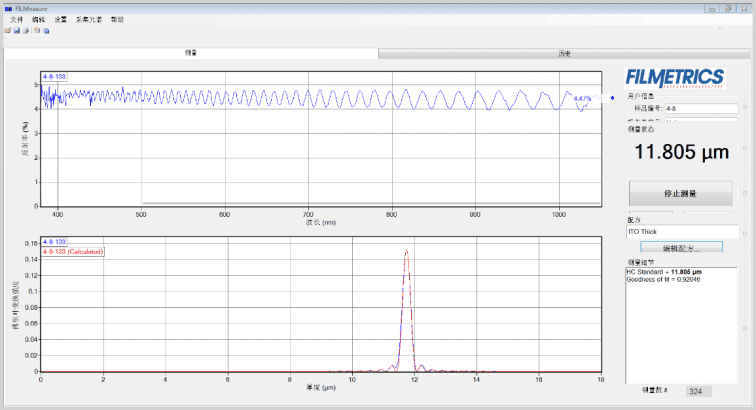Click the FILMeasure title bar app icon
756x410 pixels.
tap(8, 8)
